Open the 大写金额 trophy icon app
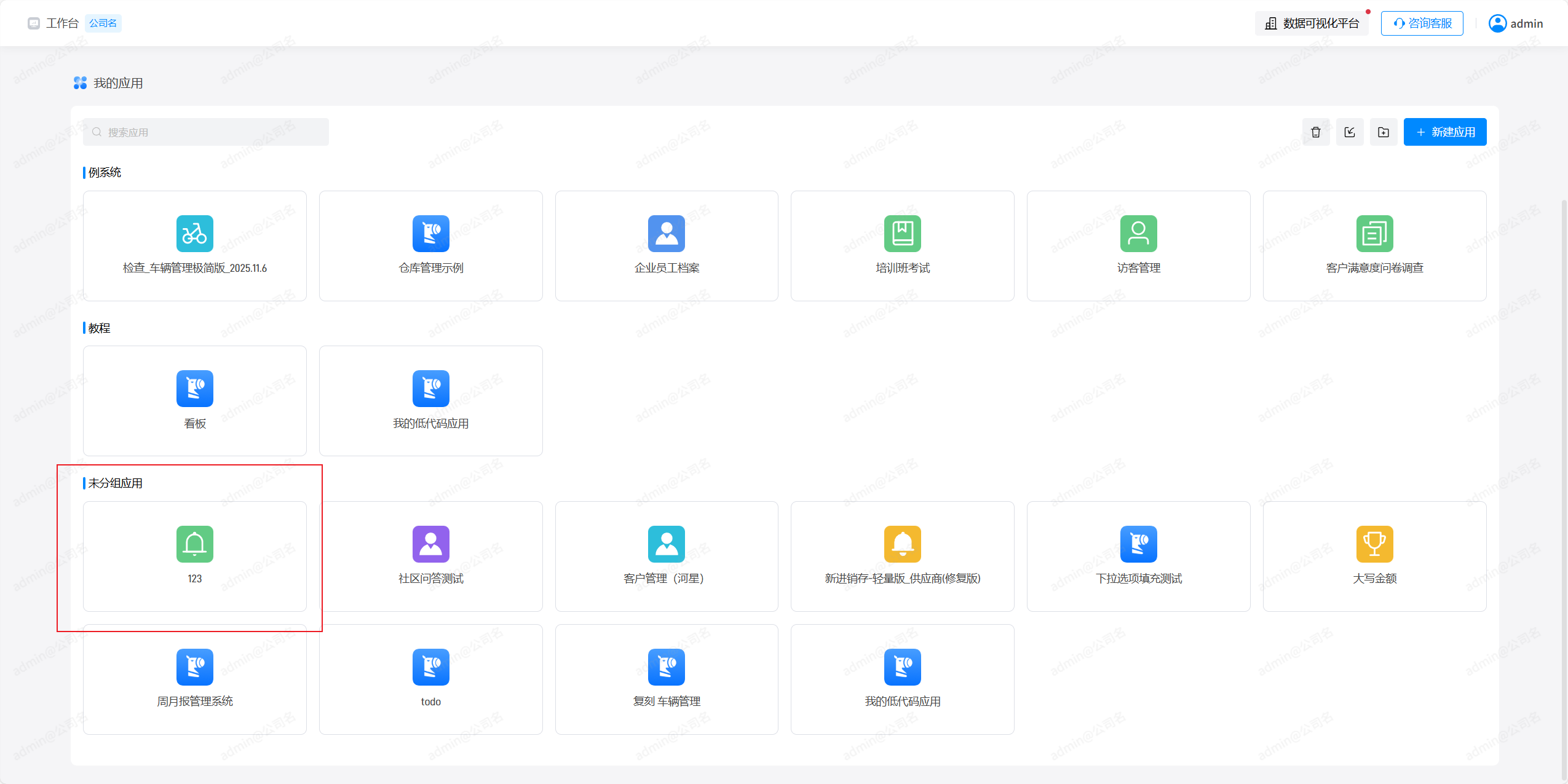 pos(1374,544)
